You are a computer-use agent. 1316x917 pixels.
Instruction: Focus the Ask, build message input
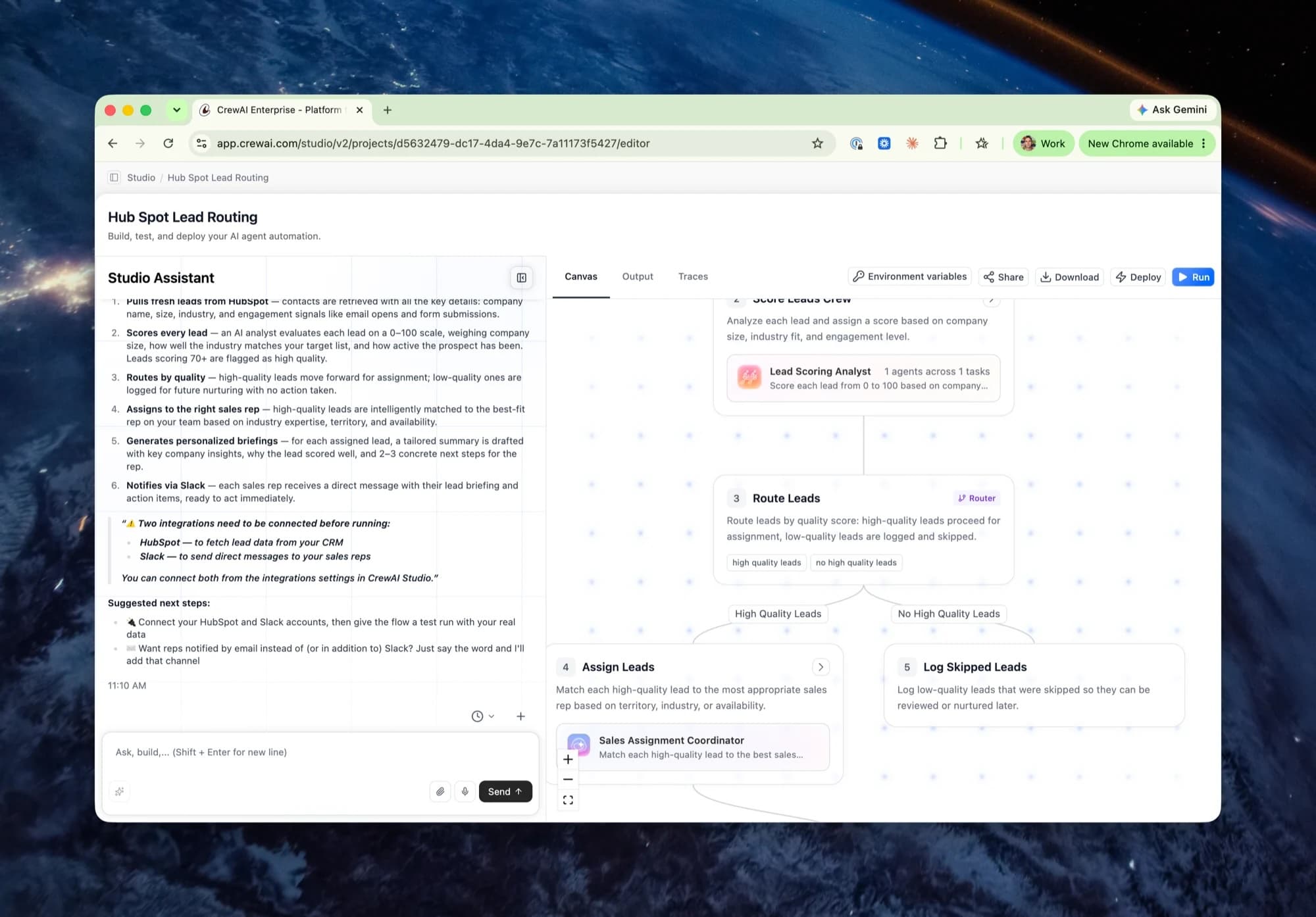tap(320, 753)
